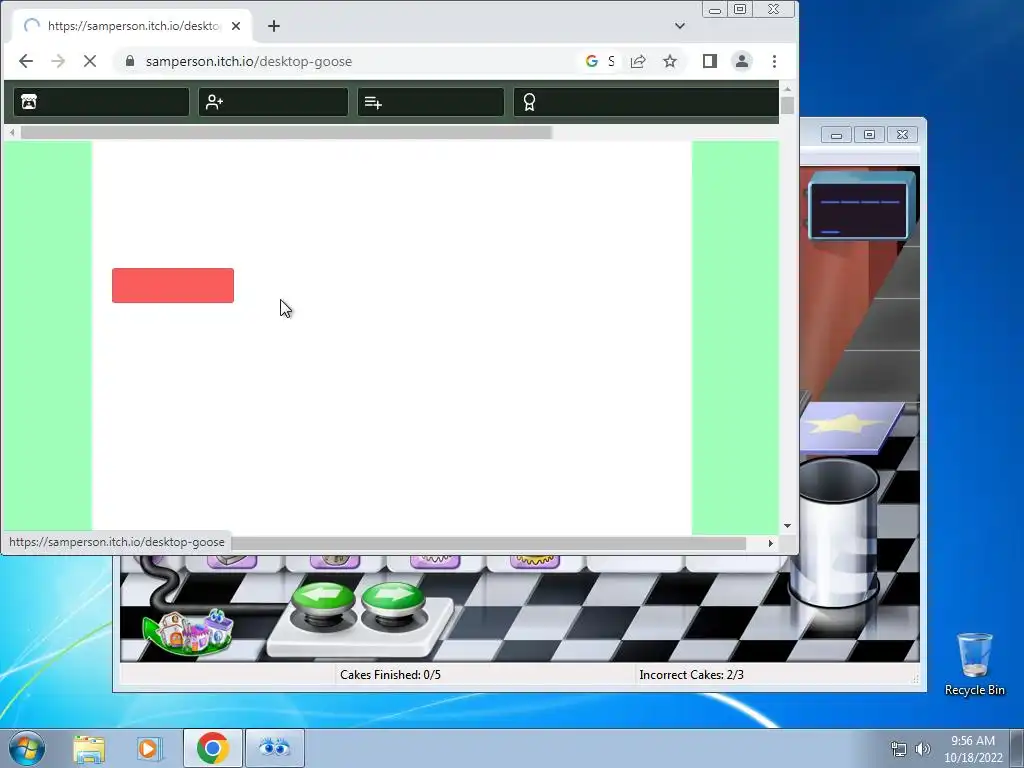This screenshot has height=768, width=1024.
Task: Open Chrome profile menu
Action: click(742, 61)
